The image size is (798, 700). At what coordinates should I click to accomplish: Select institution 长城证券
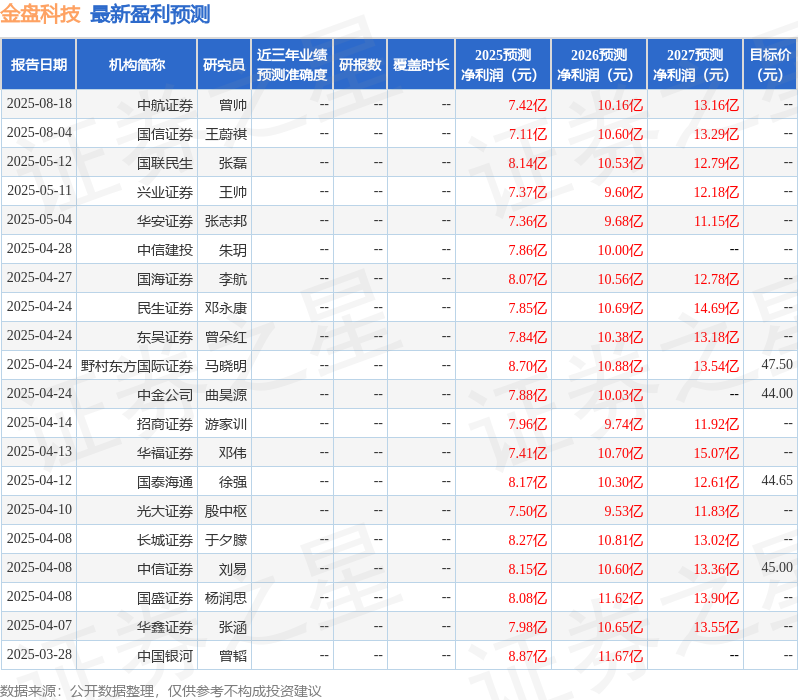165,541
